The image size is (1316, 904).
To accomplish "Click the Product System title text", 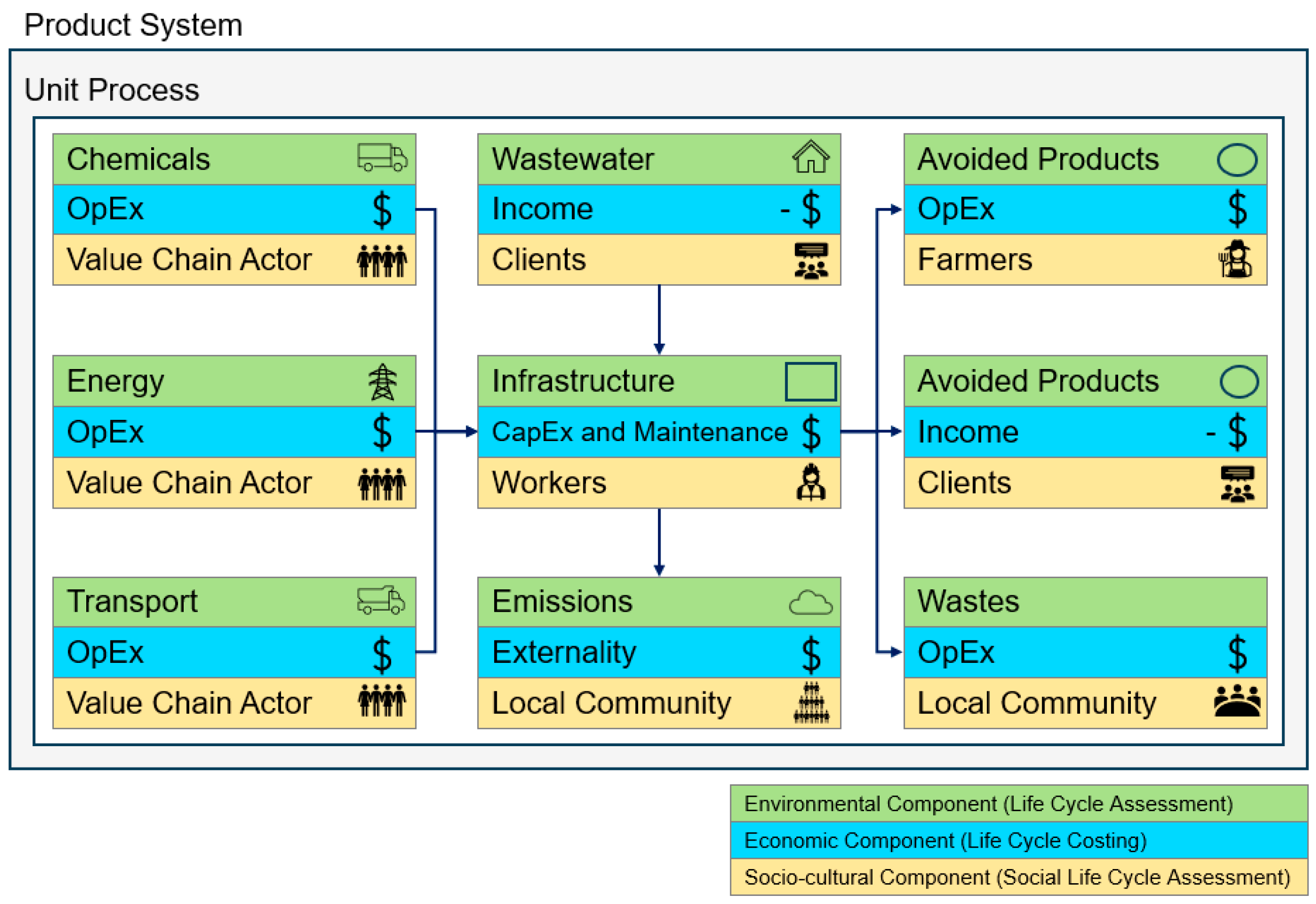I will pos(133,25).
